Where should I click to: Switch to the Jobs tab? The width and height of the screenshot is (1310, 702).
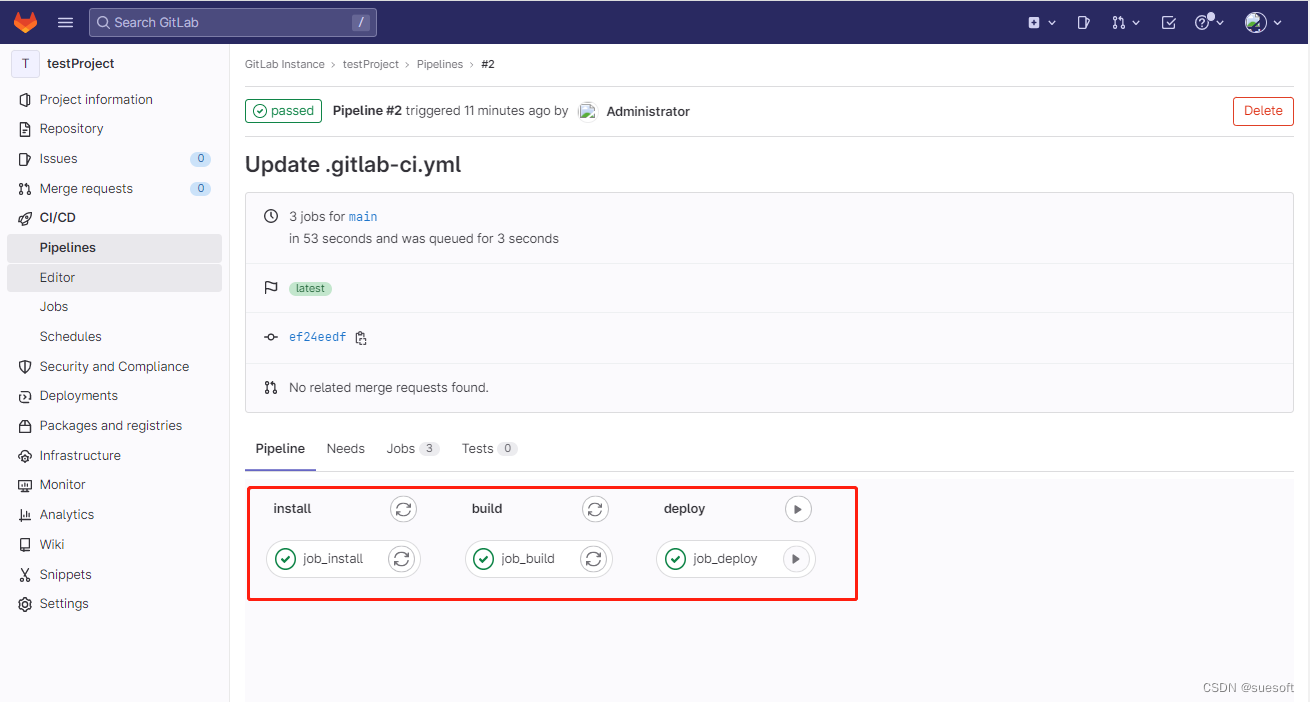point(413,449)
